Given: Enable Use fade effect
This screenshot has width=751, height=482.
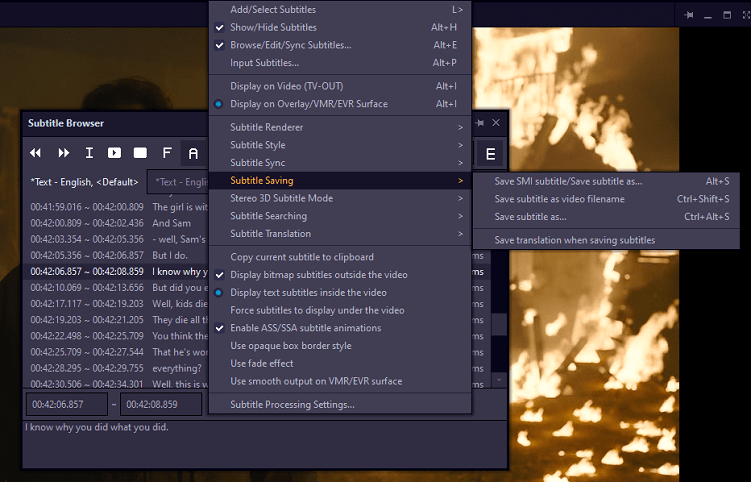Looking at the screenshot, I should point(340,364).
